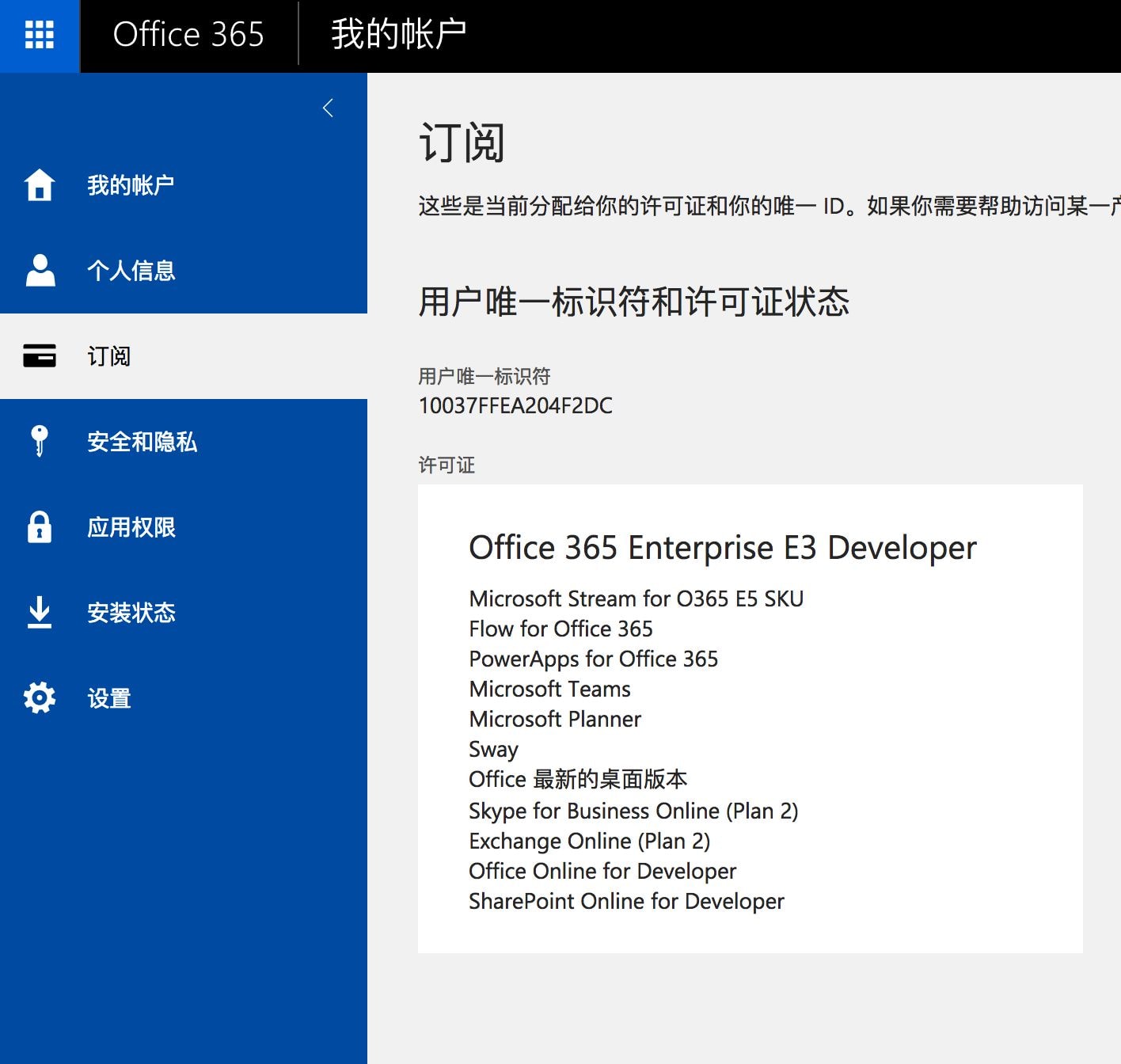Screen dimensions: 1121x1064
Task: Click Office 最新的桌面版本 entry
Action: [578, 779]
